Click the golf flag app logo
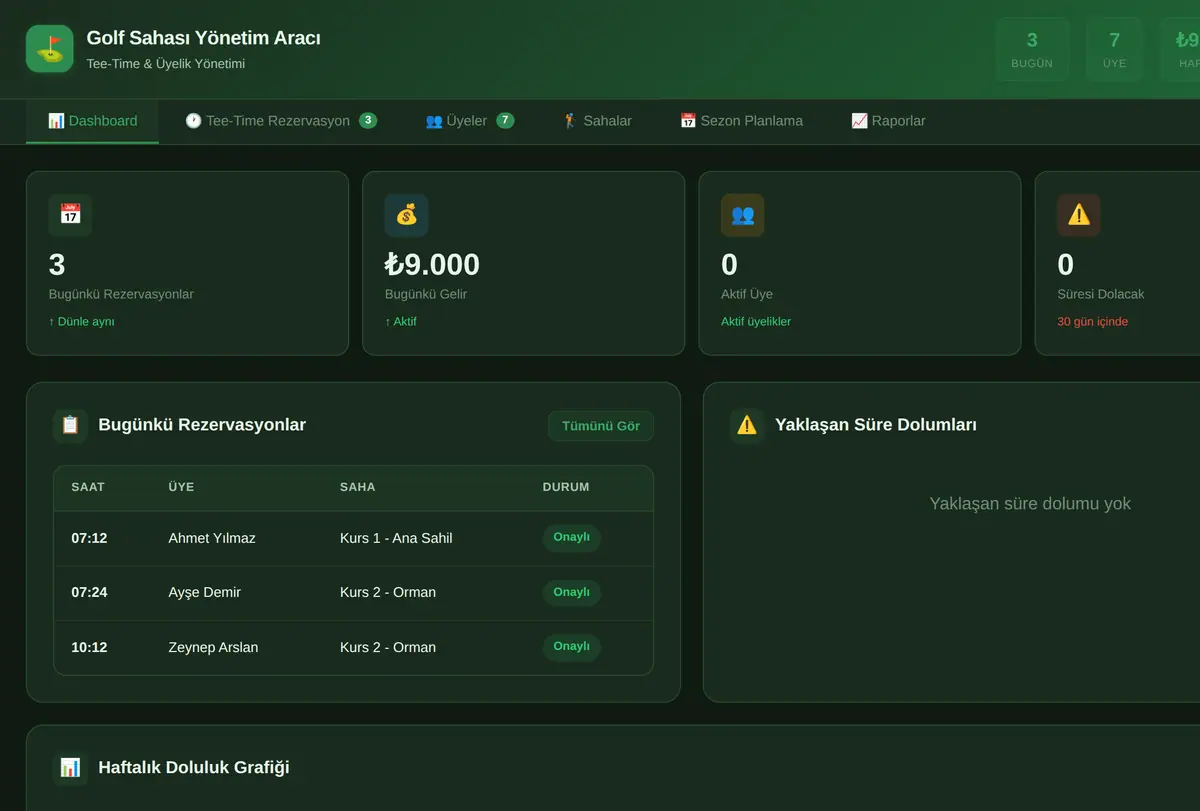Image resolution: width=1200 pixels, height=811 pixels. click(50, 49)
